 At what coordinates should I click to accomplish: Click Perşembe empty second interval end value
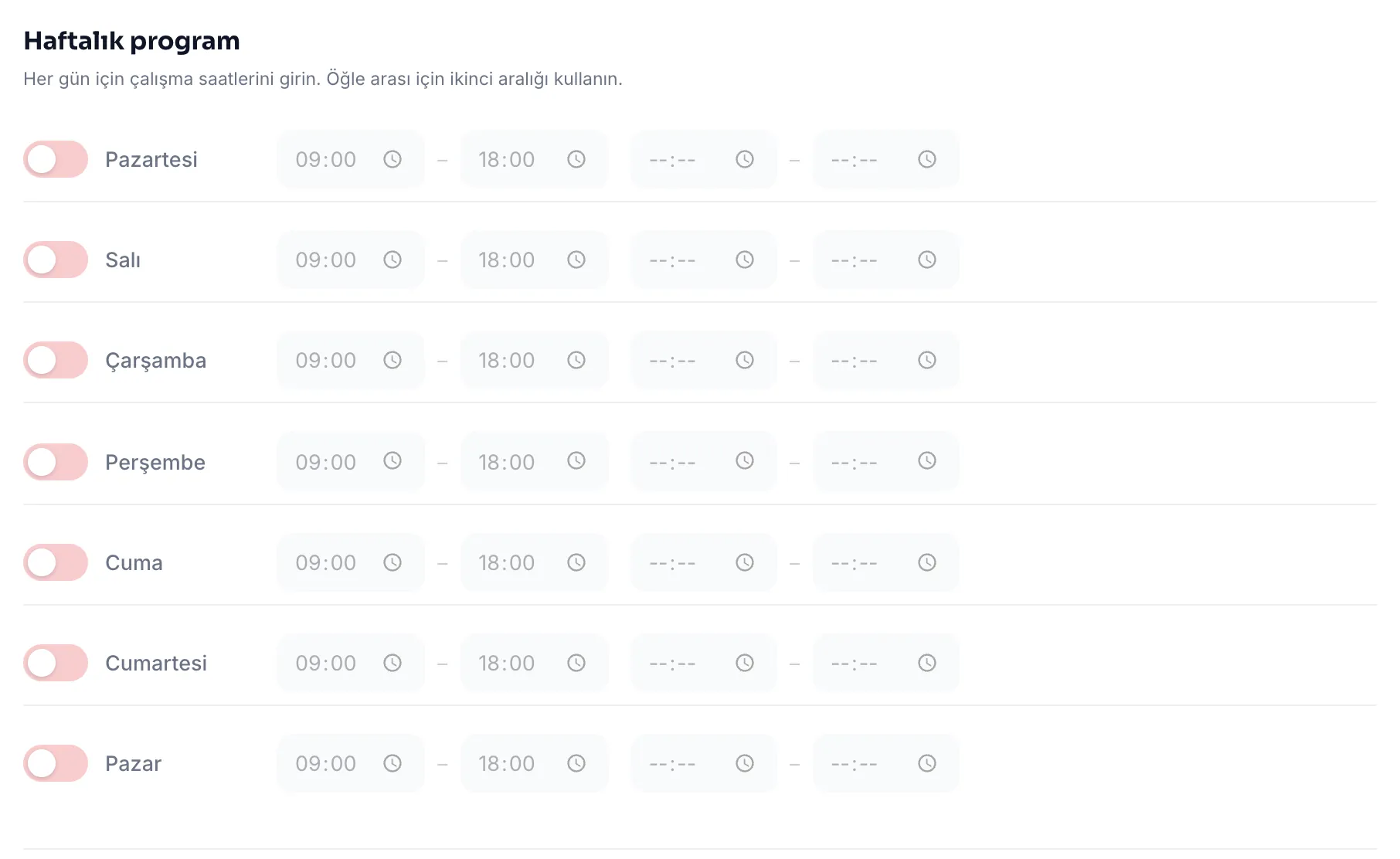pos(855,463)
